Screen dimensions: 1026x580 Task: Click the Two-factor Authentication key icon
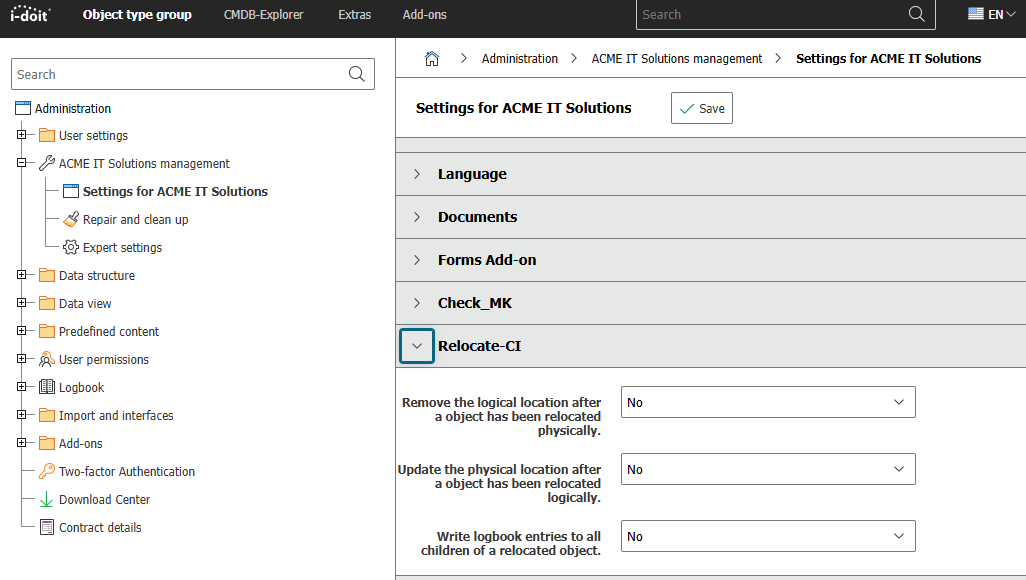pyautogui.click(x=46, y=471)
